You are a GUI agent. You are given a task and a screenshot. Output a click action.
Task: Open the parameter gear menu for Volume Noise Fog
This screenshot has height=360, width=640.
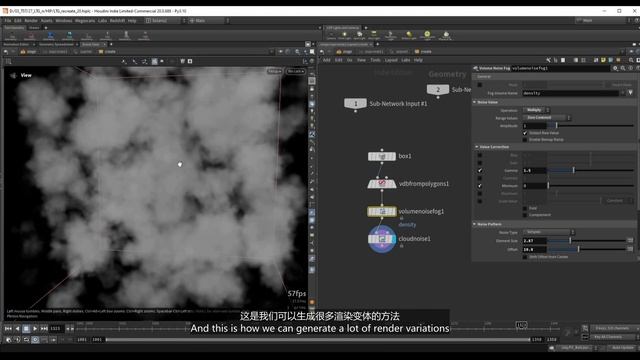coord(615,68)
